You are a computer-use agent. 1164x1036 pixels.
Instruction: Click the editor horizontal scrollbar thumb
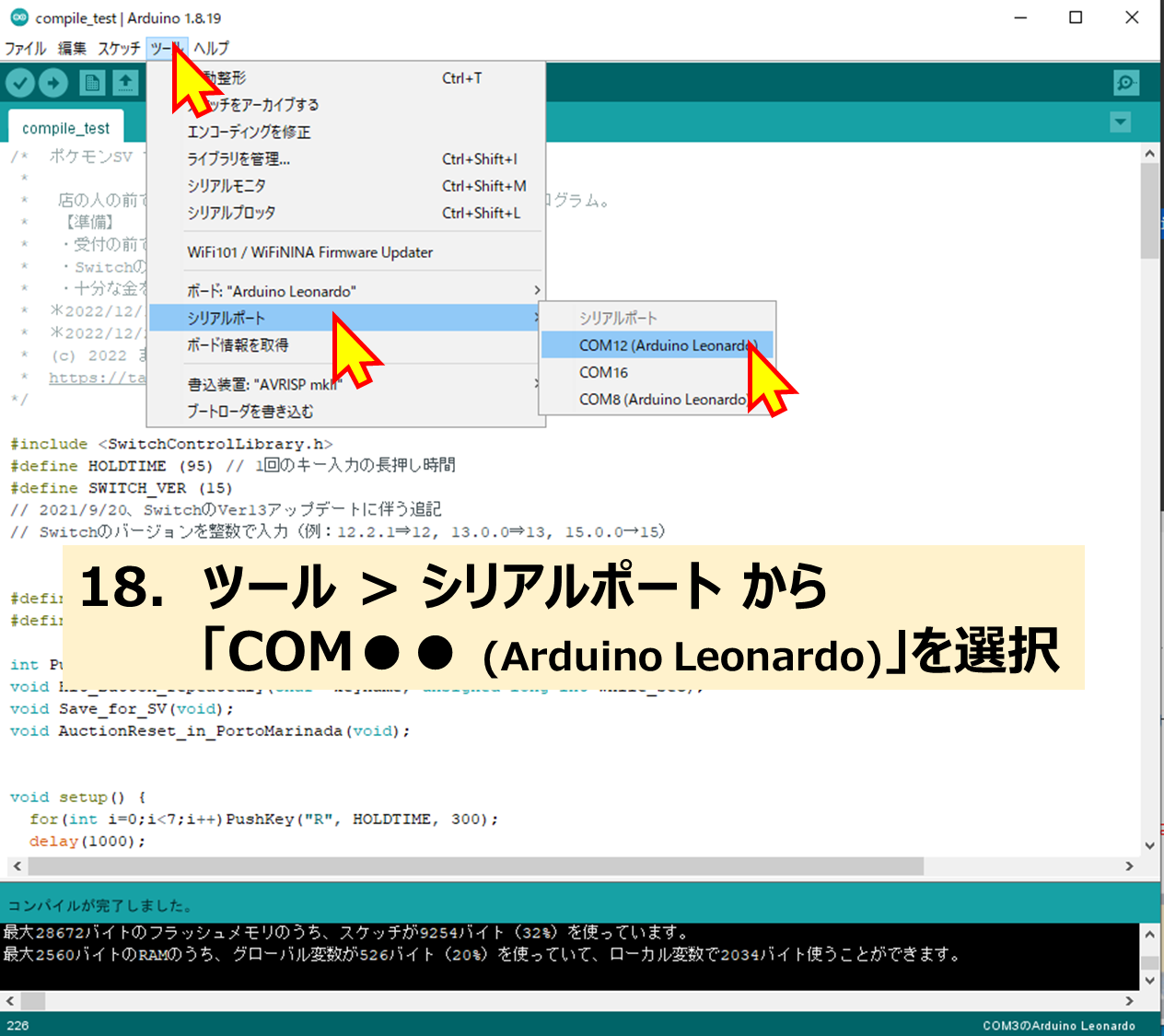(x=475, y=867)
